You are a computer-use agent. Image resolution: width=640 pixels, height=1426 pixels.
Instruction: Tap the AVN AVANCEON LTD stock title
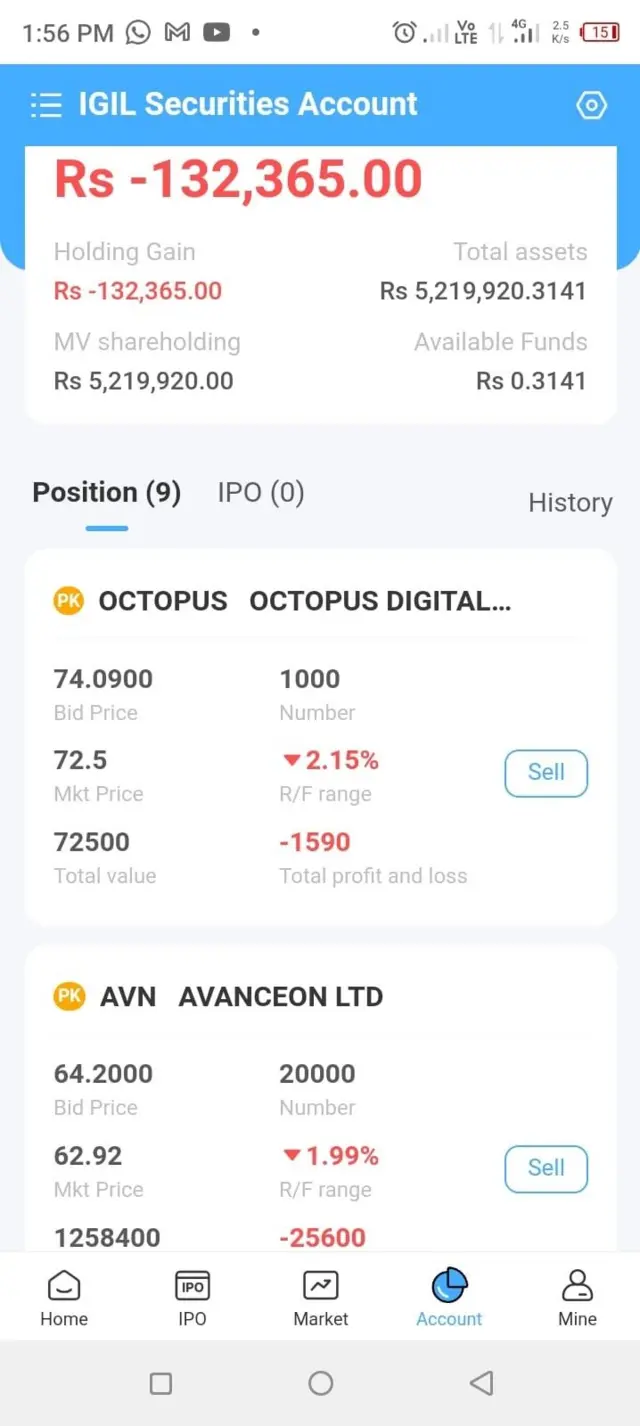(x=242, y=997)
